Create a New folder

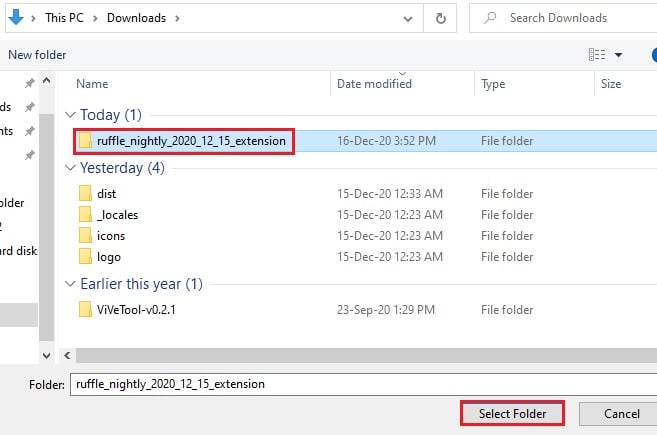(x=37, y=55)
